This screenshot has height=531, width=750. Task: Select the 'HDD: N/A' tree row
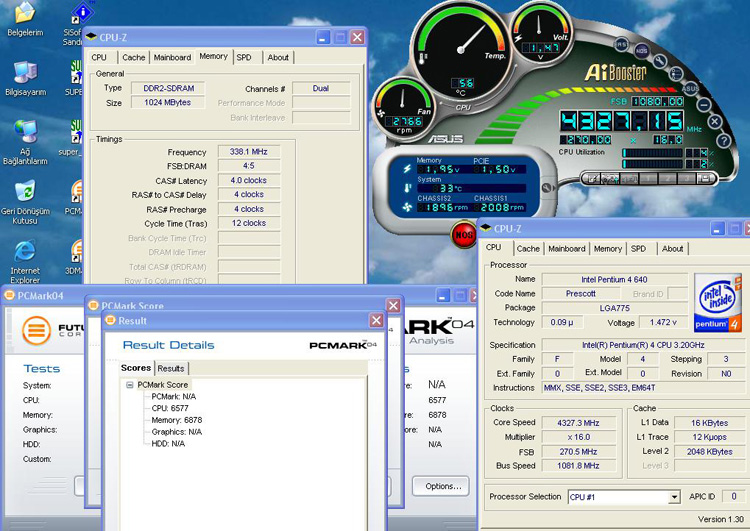click(x=168, y=443)
